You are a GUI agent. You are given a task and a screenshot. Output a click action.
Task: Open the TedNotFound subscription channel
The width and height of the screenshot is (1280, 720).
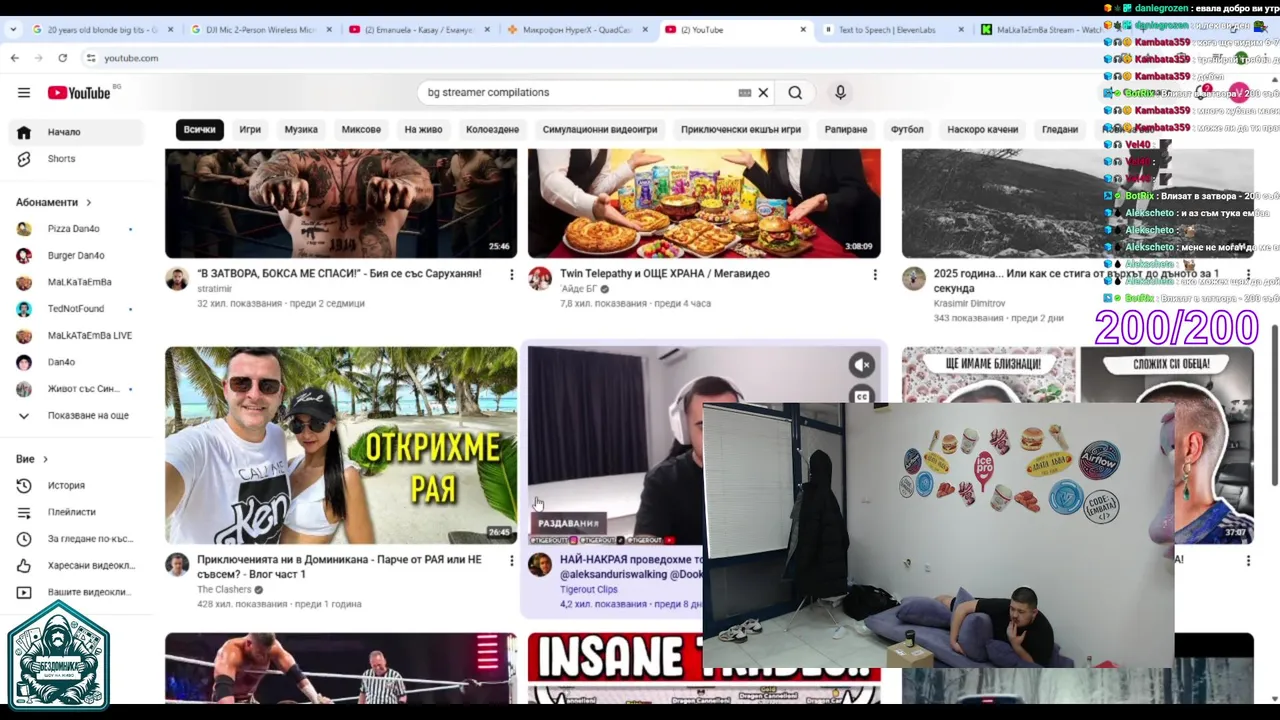click(x=75, y=309)
